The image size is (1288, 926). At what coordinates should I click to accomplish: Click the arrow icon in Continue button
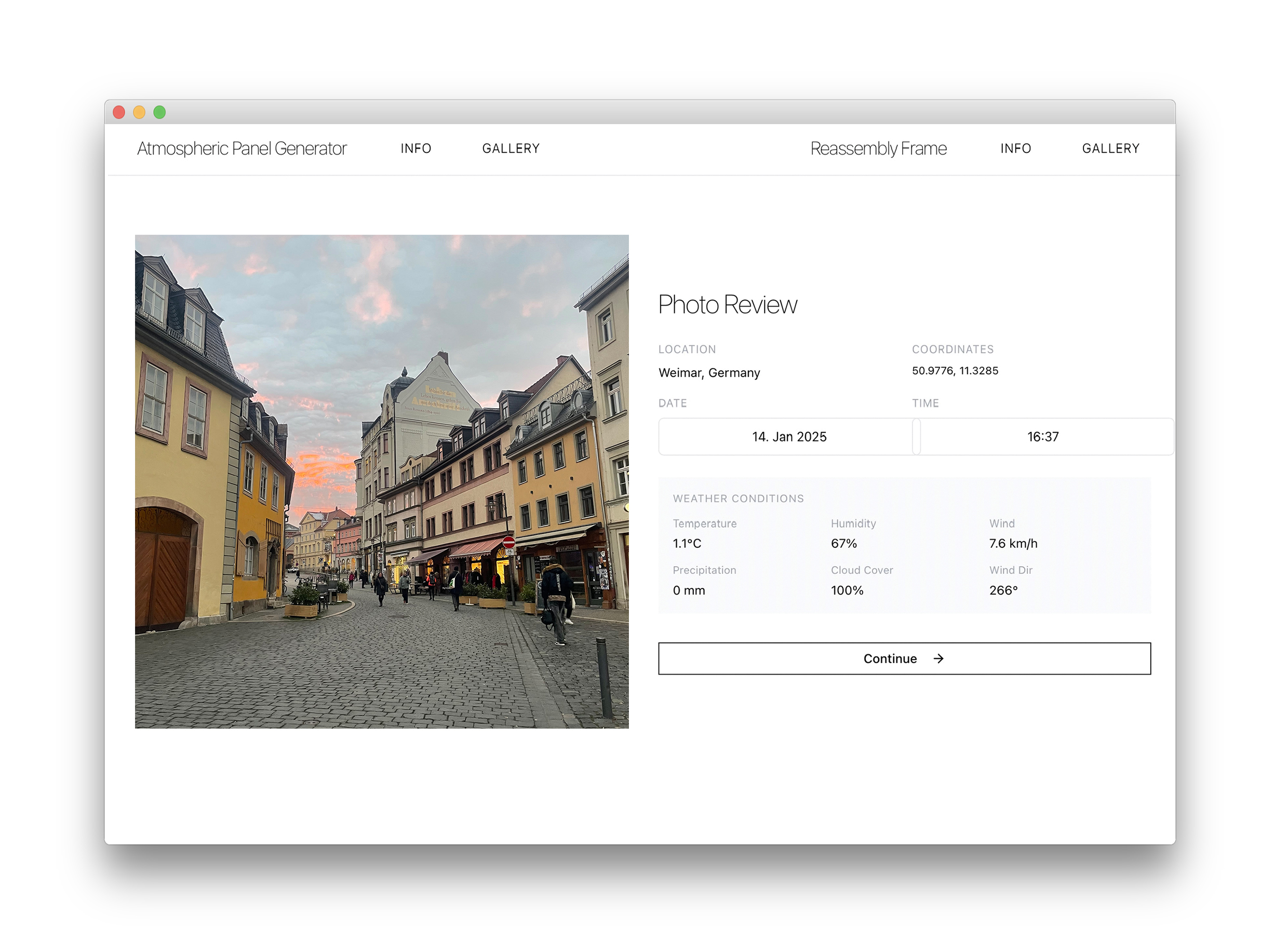[x=938, y=659]
